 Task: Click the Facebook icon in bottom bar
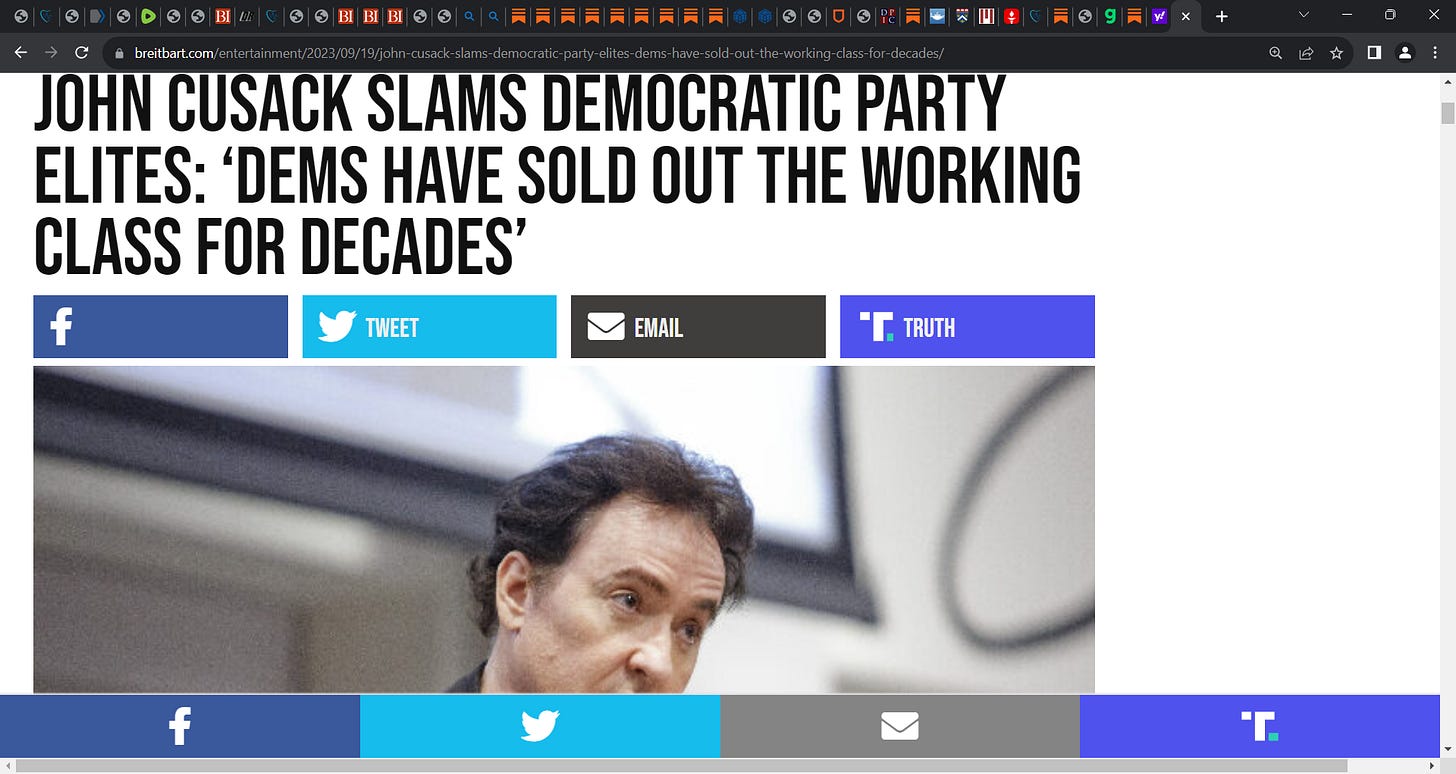(180, 726)
